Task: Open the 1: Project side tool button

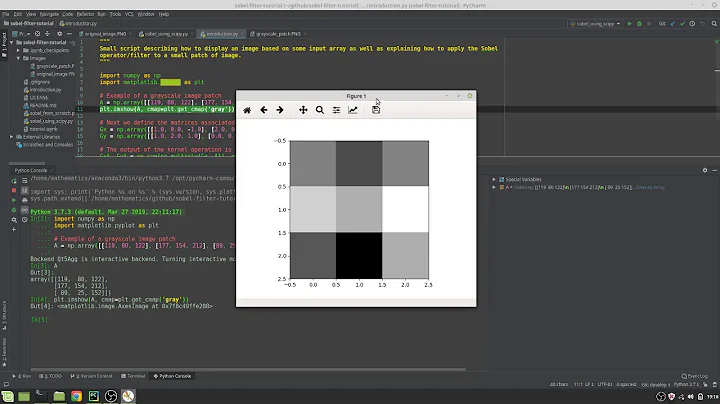Action: tap(4, 45)
